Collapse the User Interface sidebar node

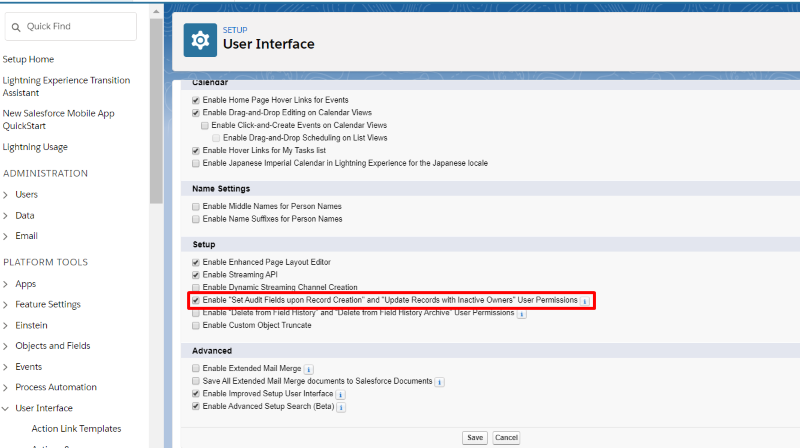[x=7, y=408]
